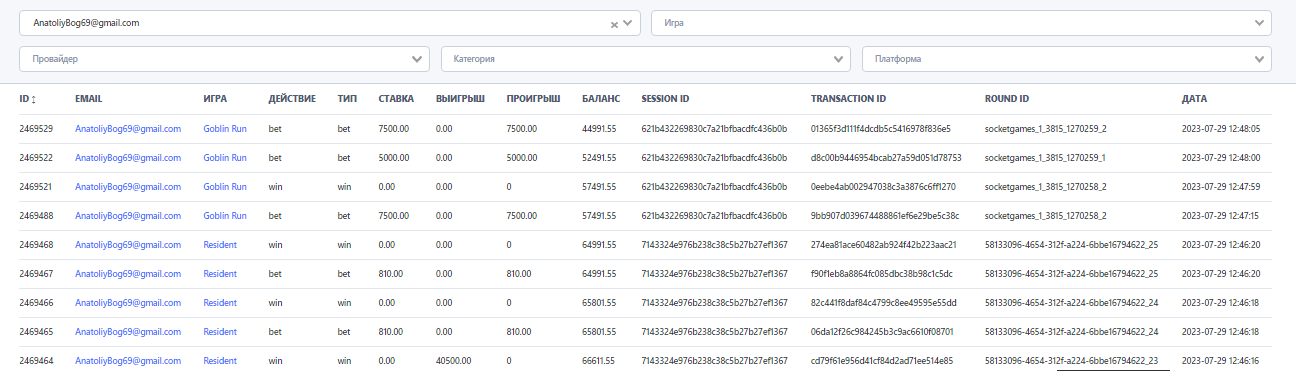Open email link in row 2469465
Image resolution: width=1296 pixels, height=371 pixels.
pos(128,332)
